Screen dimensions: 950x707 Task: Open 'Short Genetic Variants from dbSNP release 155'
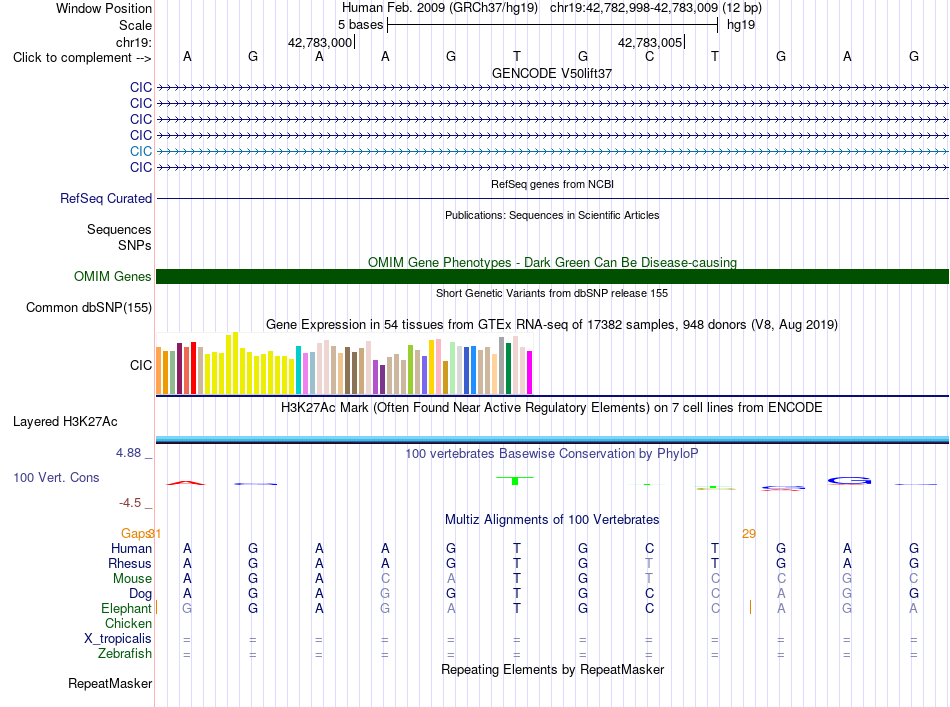[x=552, y=293]
